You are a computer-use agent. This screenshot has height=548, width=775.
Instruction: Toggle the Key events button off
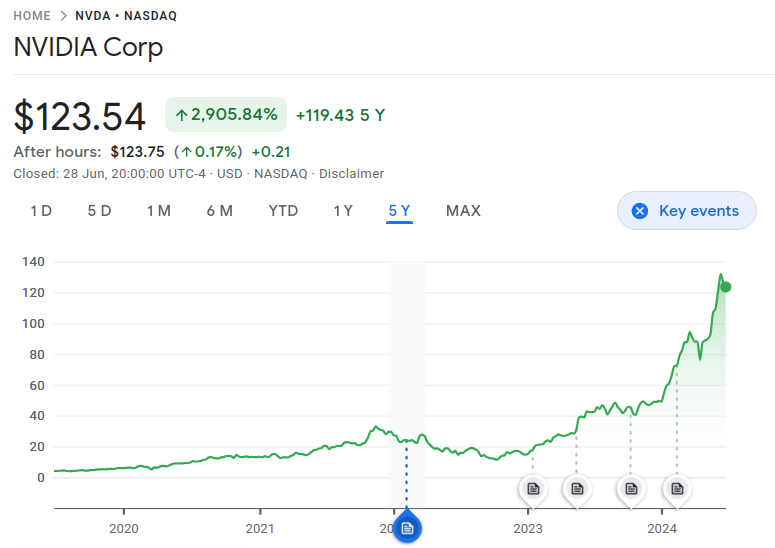click(687, 211)
